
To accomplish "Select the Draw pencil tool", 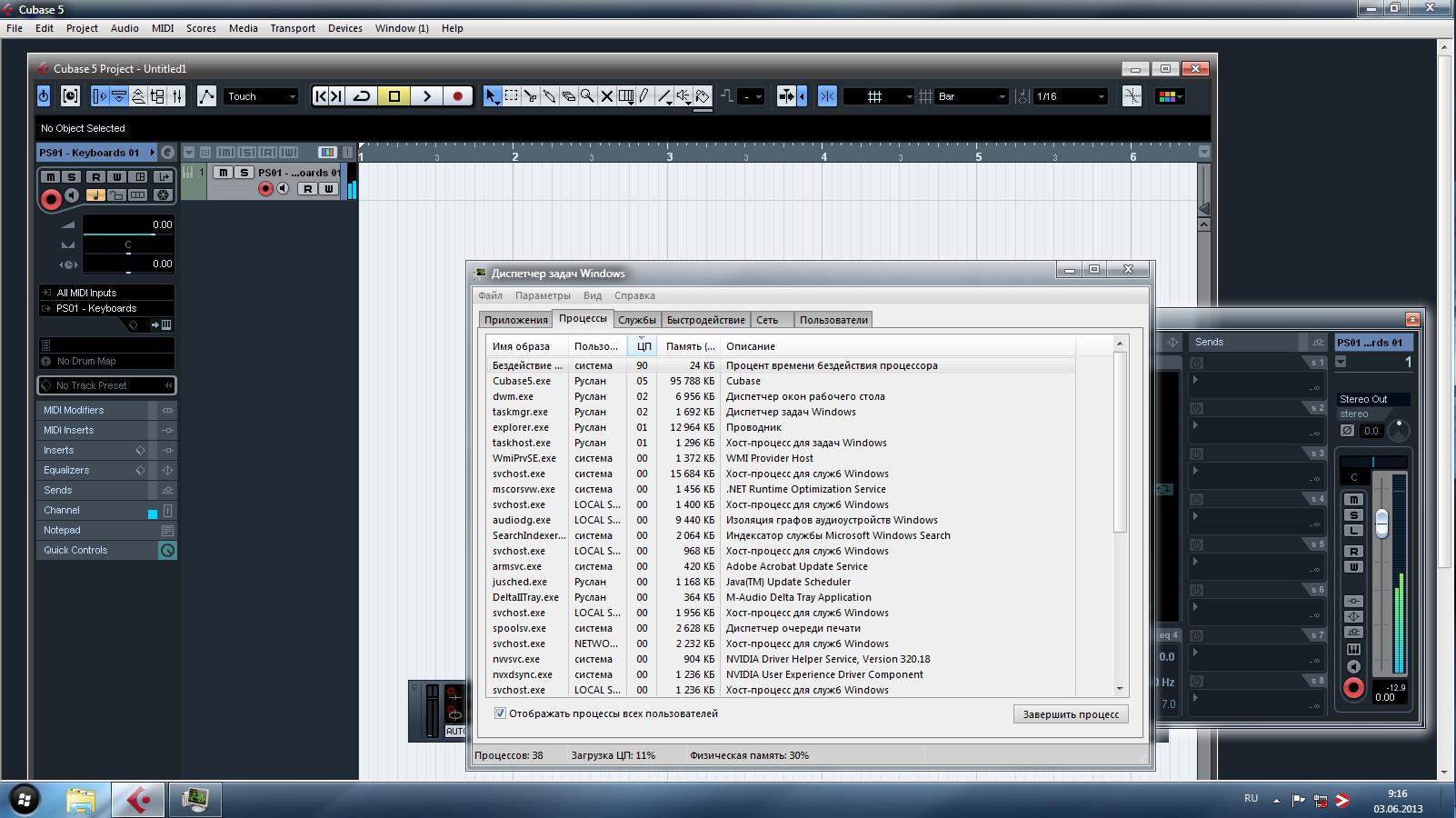I will click(x=644, y=96).
